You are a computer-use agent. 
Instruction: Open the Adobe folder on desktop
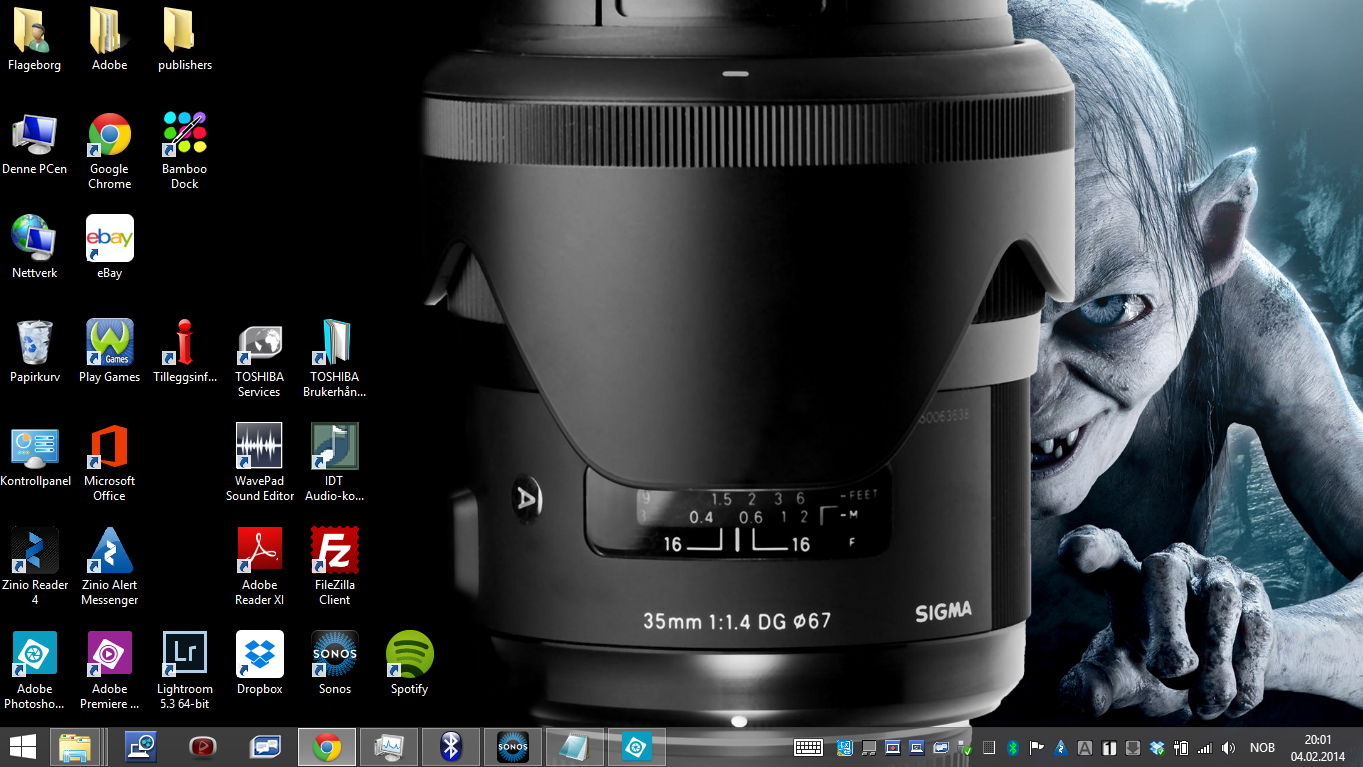point(109,40)
